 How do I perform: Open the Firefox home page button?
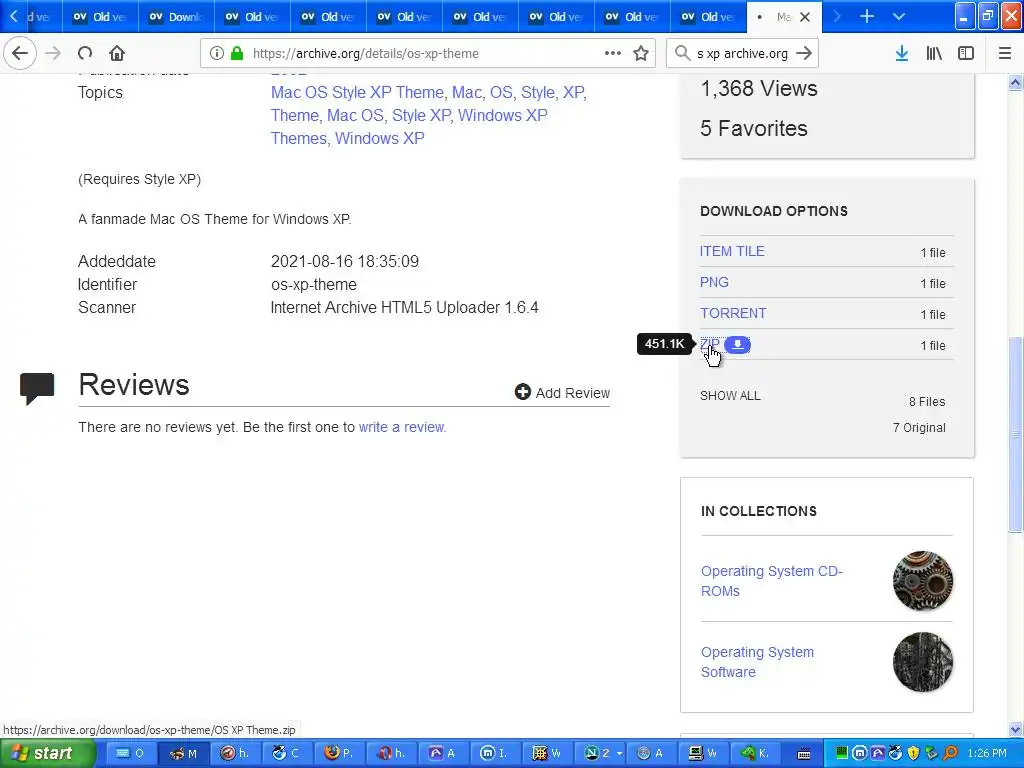117,54
